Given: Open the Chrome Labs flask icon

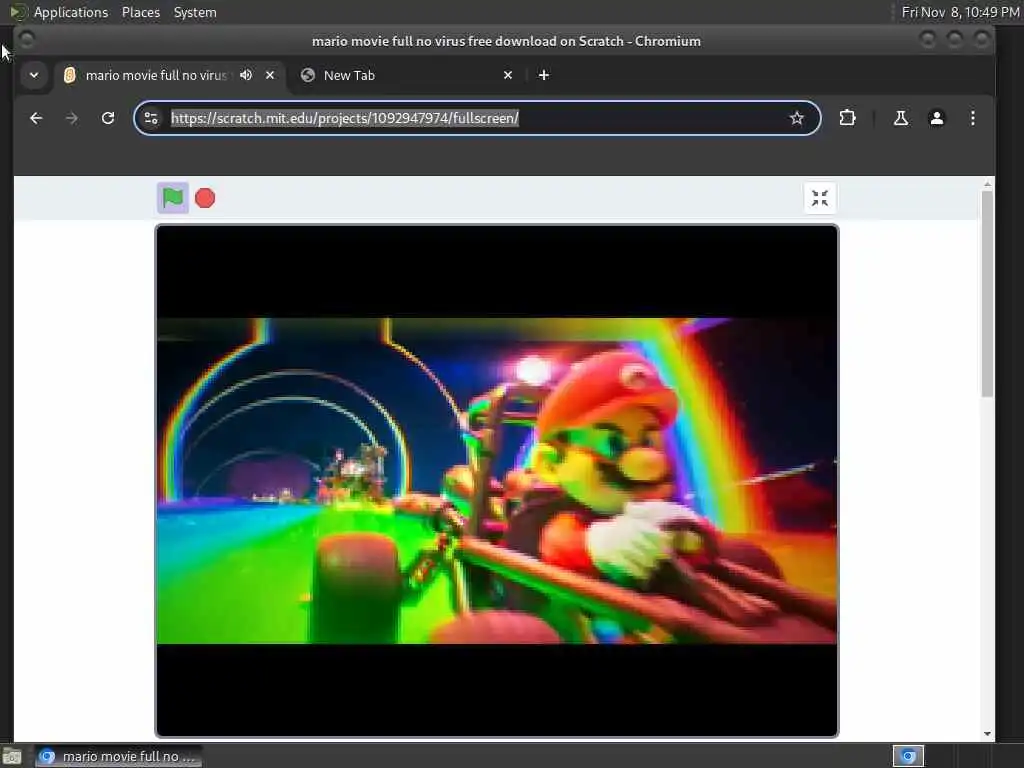Looking at the screenshot, I should tap(901, 118).
